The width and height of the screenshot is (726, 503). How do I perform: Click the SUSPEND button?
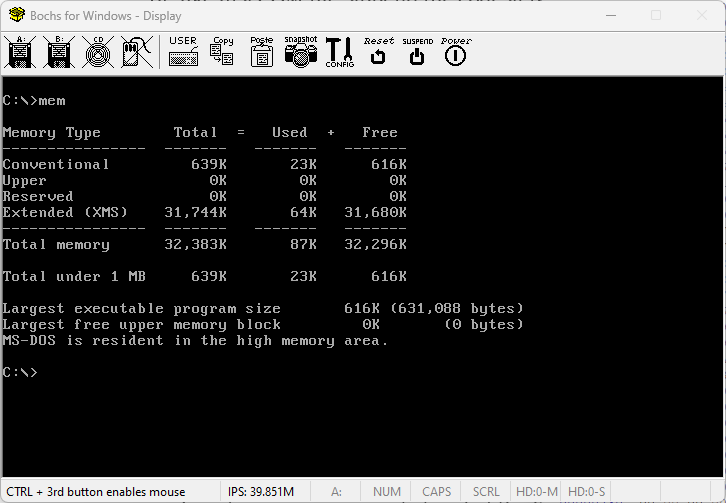click(x=417, y=51)
